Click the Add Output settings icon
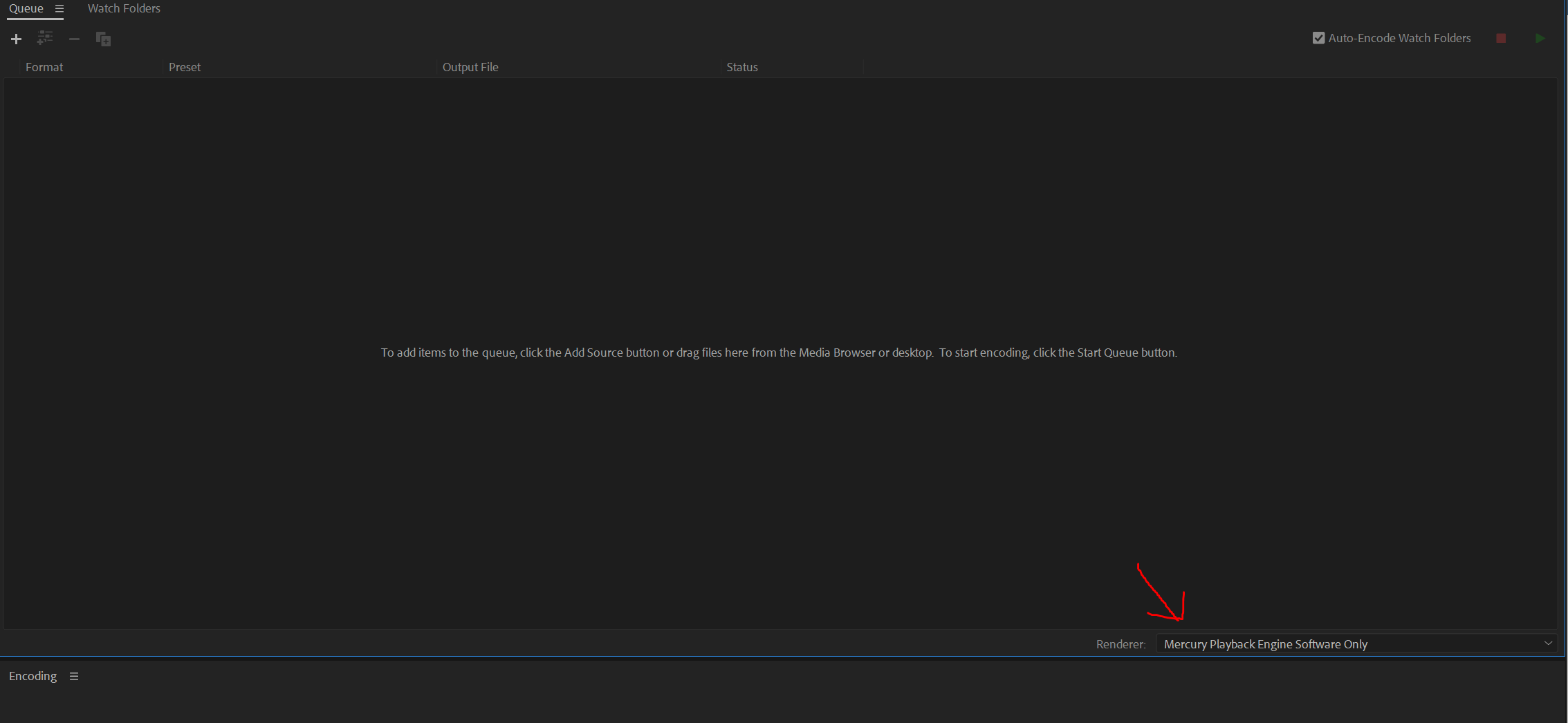Viewport: 1568px width, 723px height. [45, 39]
